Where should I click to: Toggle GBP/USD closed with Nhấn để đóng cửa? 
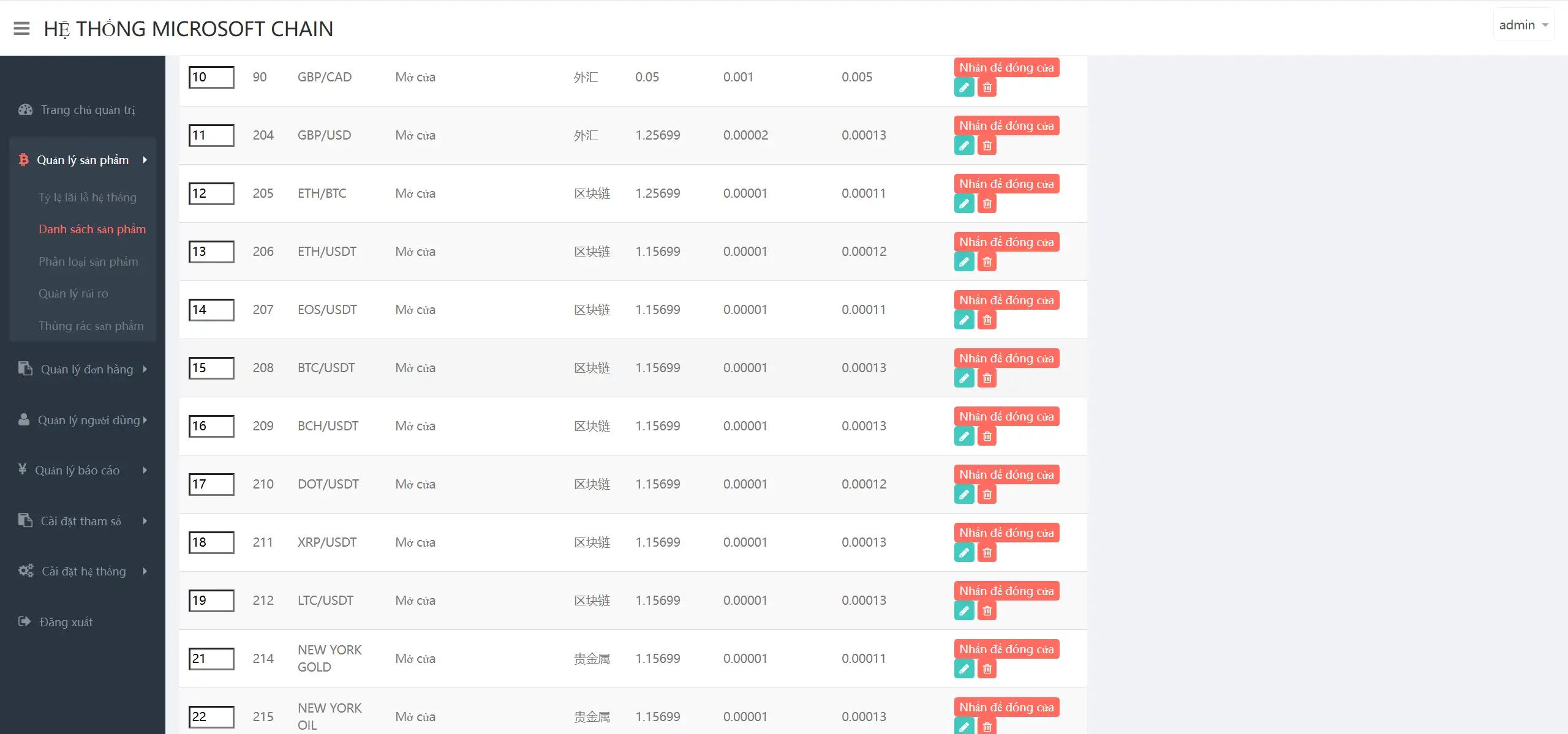click(x=1006, y=125)
